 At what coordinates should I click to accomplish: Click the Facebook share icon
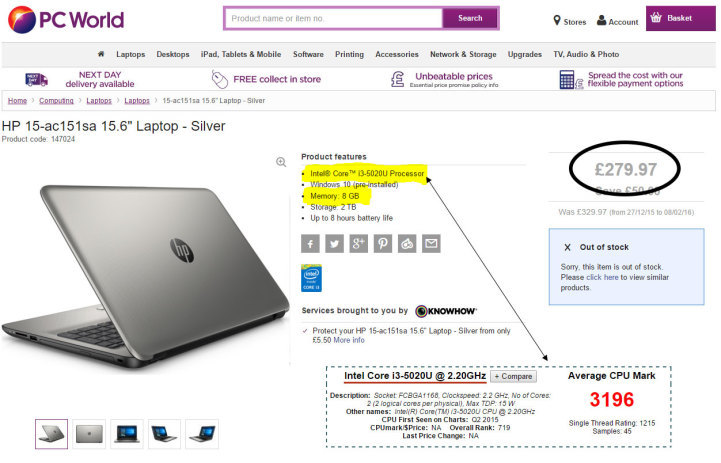[310, 244]
